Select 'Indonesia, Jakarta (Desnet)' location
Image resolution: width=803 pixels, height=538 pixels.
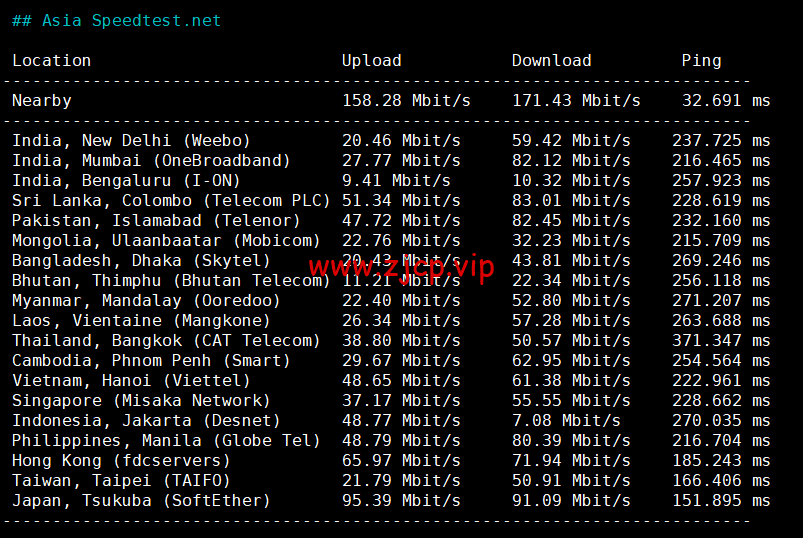coord(146,420)
